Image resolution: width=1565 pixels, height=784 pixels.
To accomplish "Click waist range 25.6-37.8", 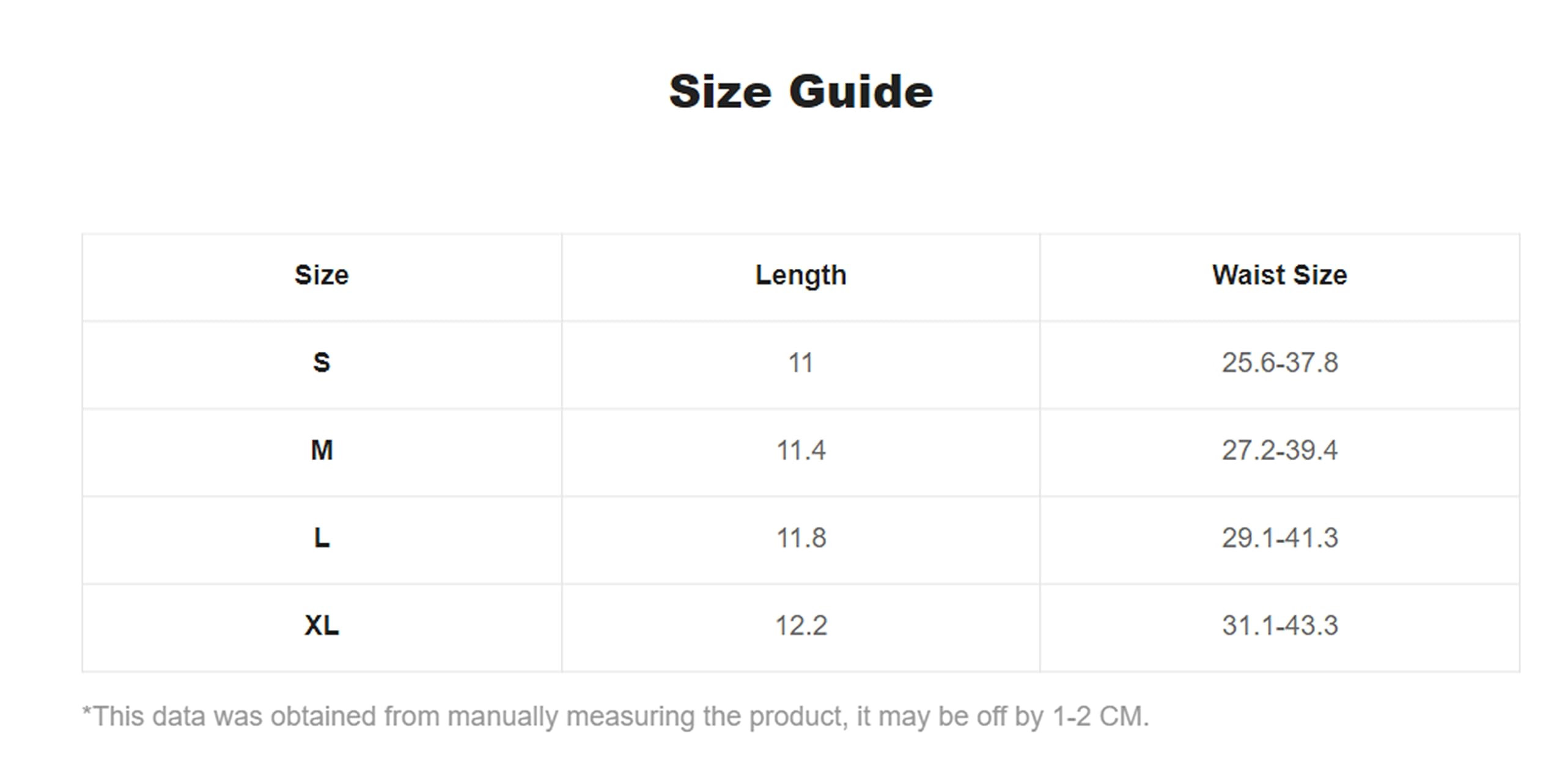I will (1280, 363).
